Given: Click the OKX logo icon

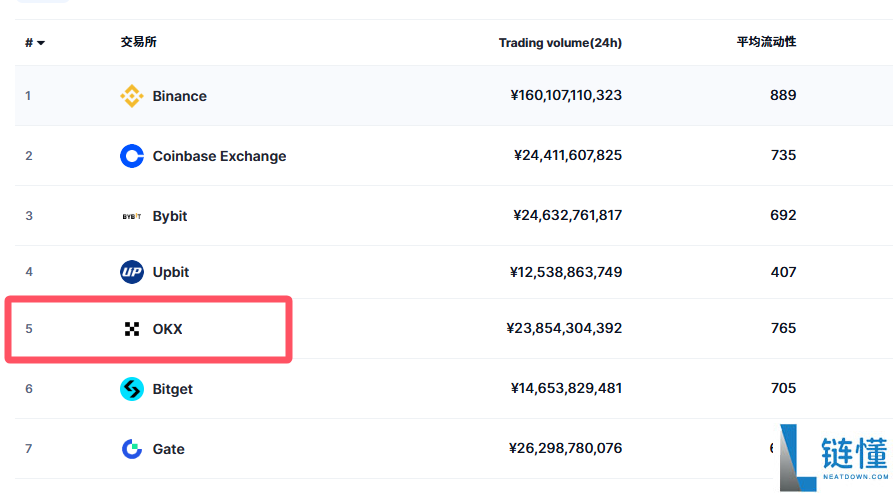Looking at the screenshot, I should click(x=132, y=329).
